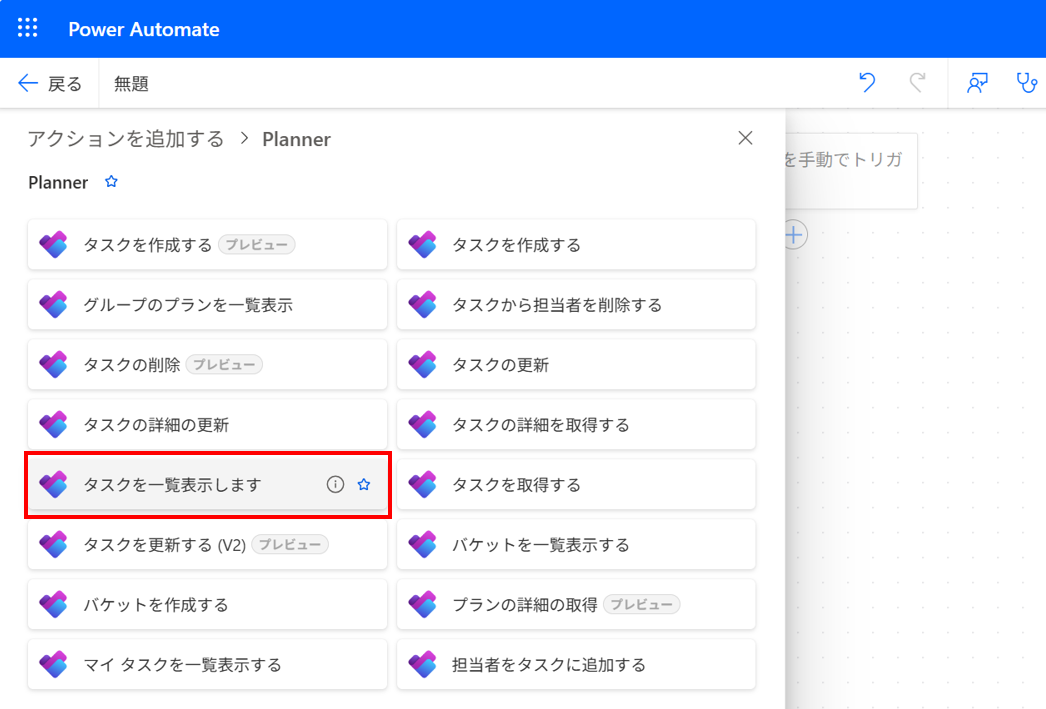1046x709 pixels.
Task: Open the app launcher waffle grid
Action: (x=27, y=28)
